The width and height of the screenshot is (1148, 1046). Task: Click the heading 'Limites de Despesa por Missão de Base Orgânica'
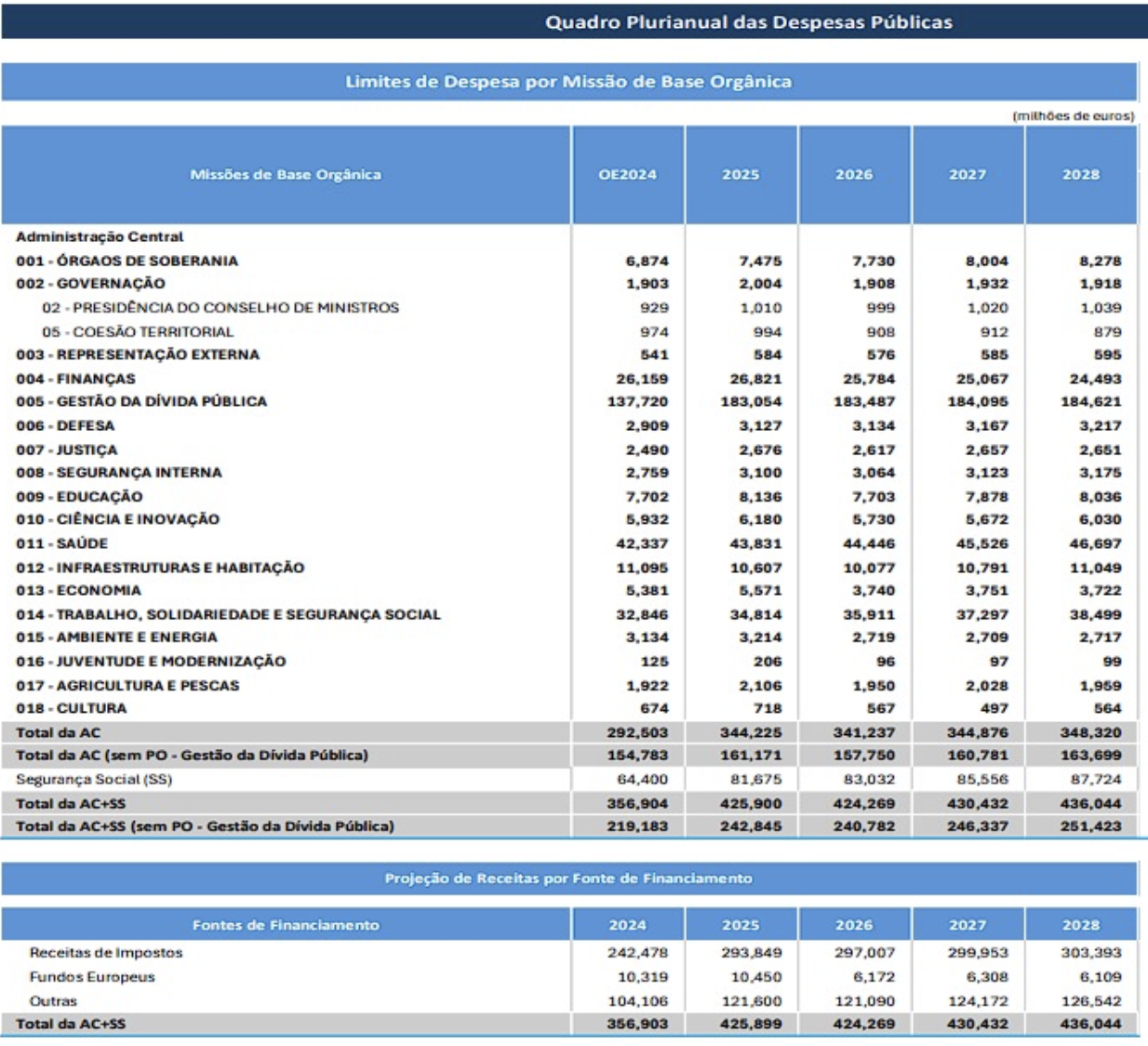[568, 82]
